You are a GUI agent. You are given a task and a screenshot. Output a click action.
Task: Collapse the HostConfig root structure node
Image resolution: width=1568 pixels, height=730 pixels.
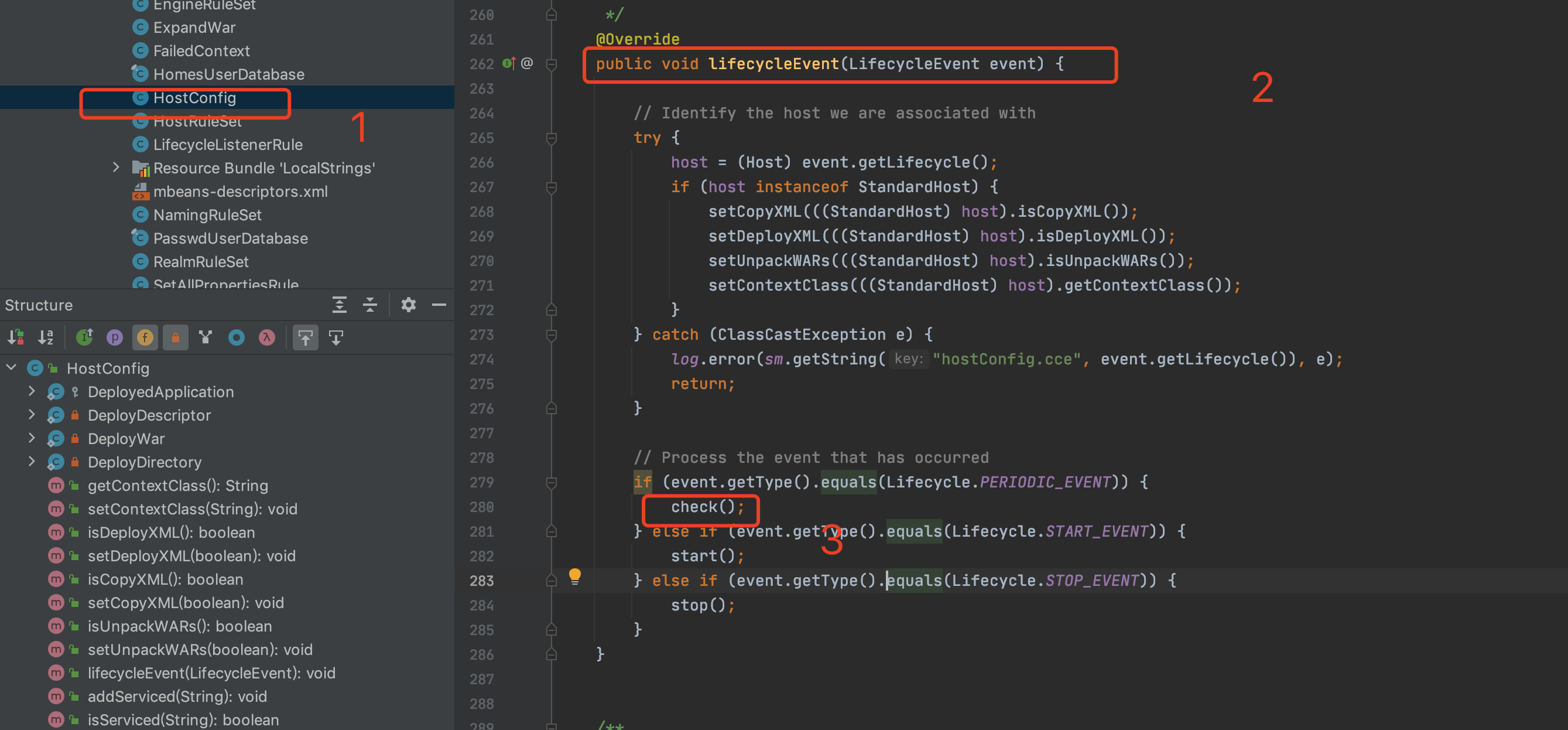pyautogui.click(x=11, y=368)
